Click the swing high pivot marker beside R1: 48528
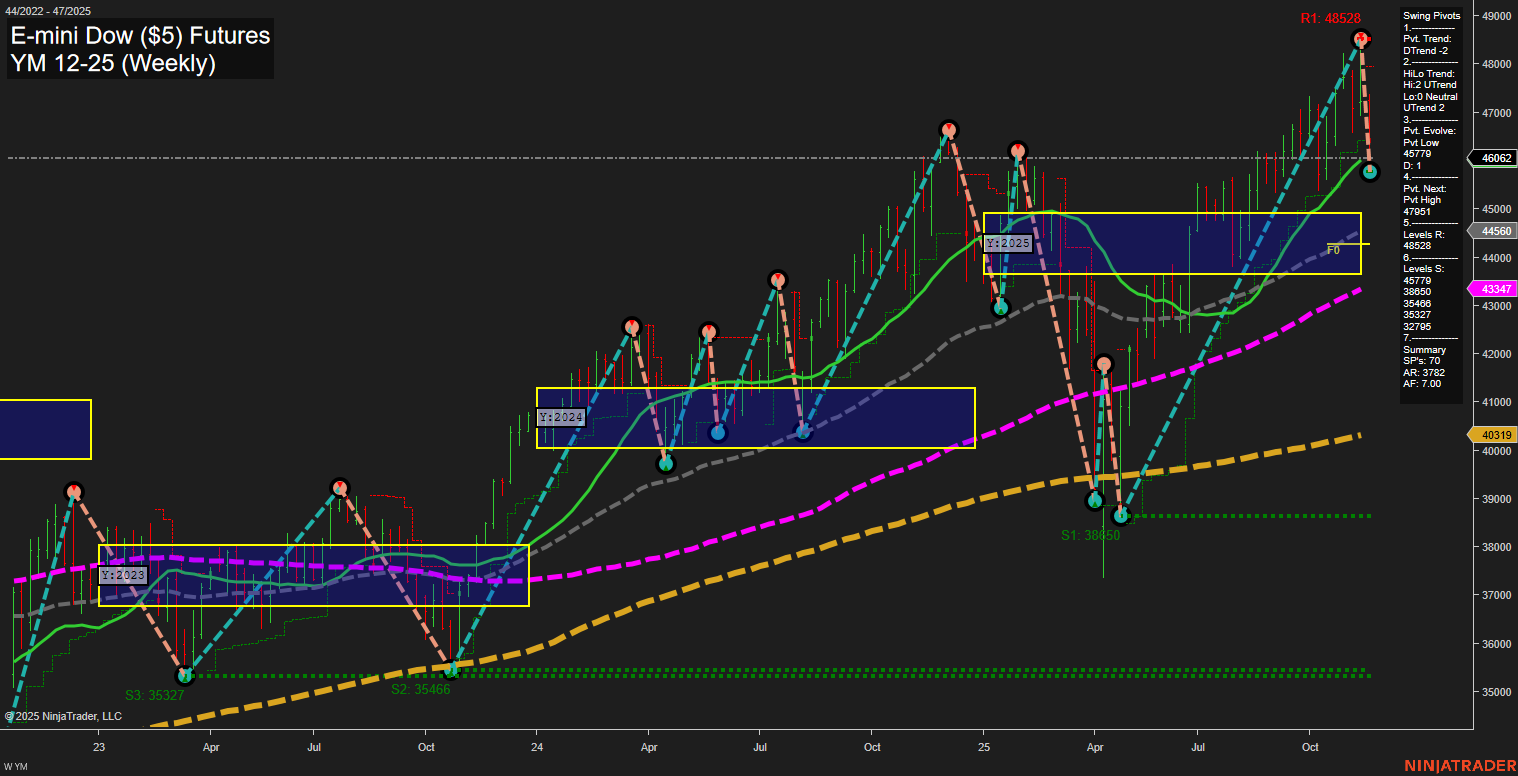Screen dimensions: 1518x776 pos(1360,39)
